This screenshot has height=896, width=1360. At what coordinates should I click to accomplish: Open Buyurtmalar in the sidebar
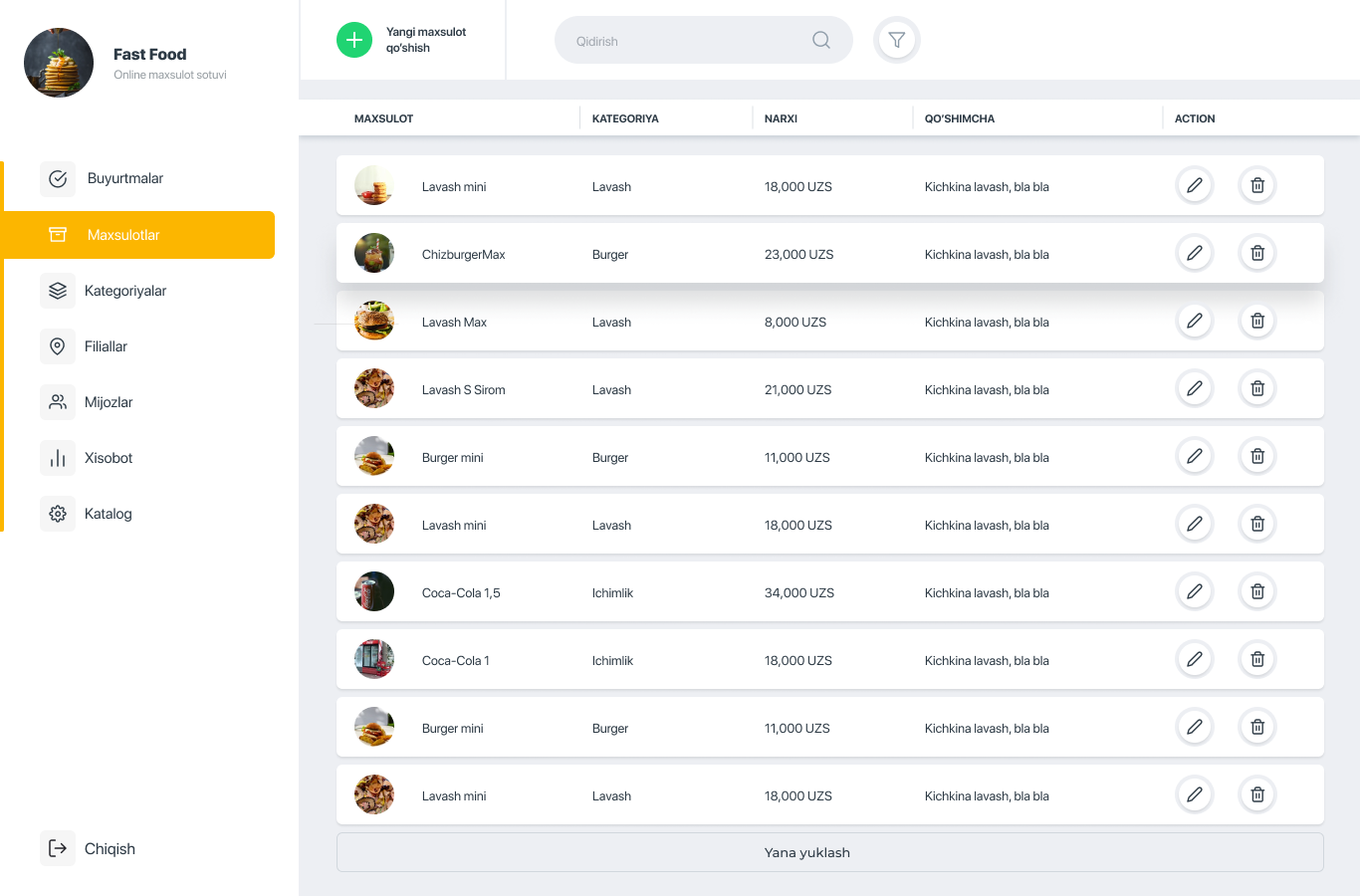tap(124, 178)
